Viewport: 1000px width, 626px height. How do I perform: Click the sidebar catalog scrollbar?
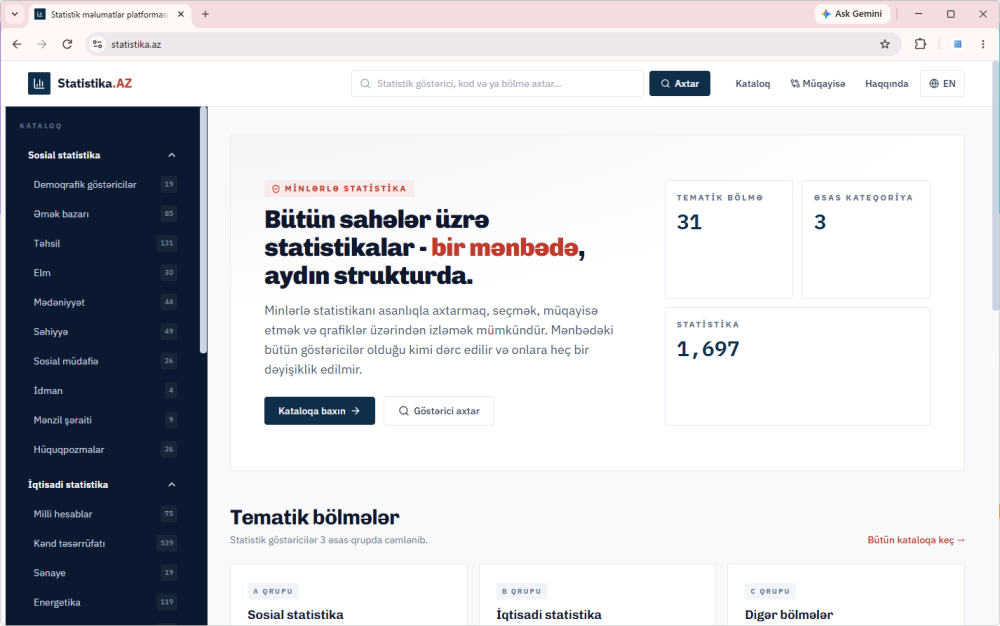tap(203, 229)
